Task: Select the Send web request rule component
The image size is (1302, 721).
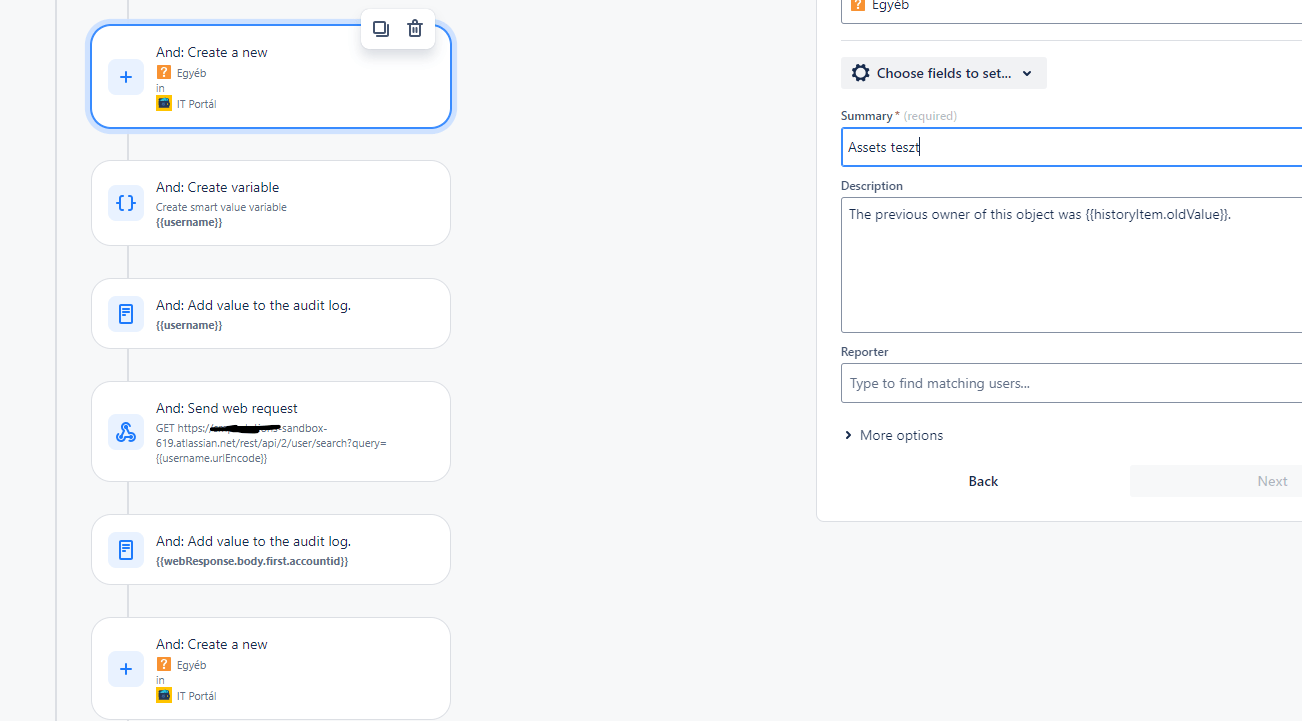Action: click(270, 431)
